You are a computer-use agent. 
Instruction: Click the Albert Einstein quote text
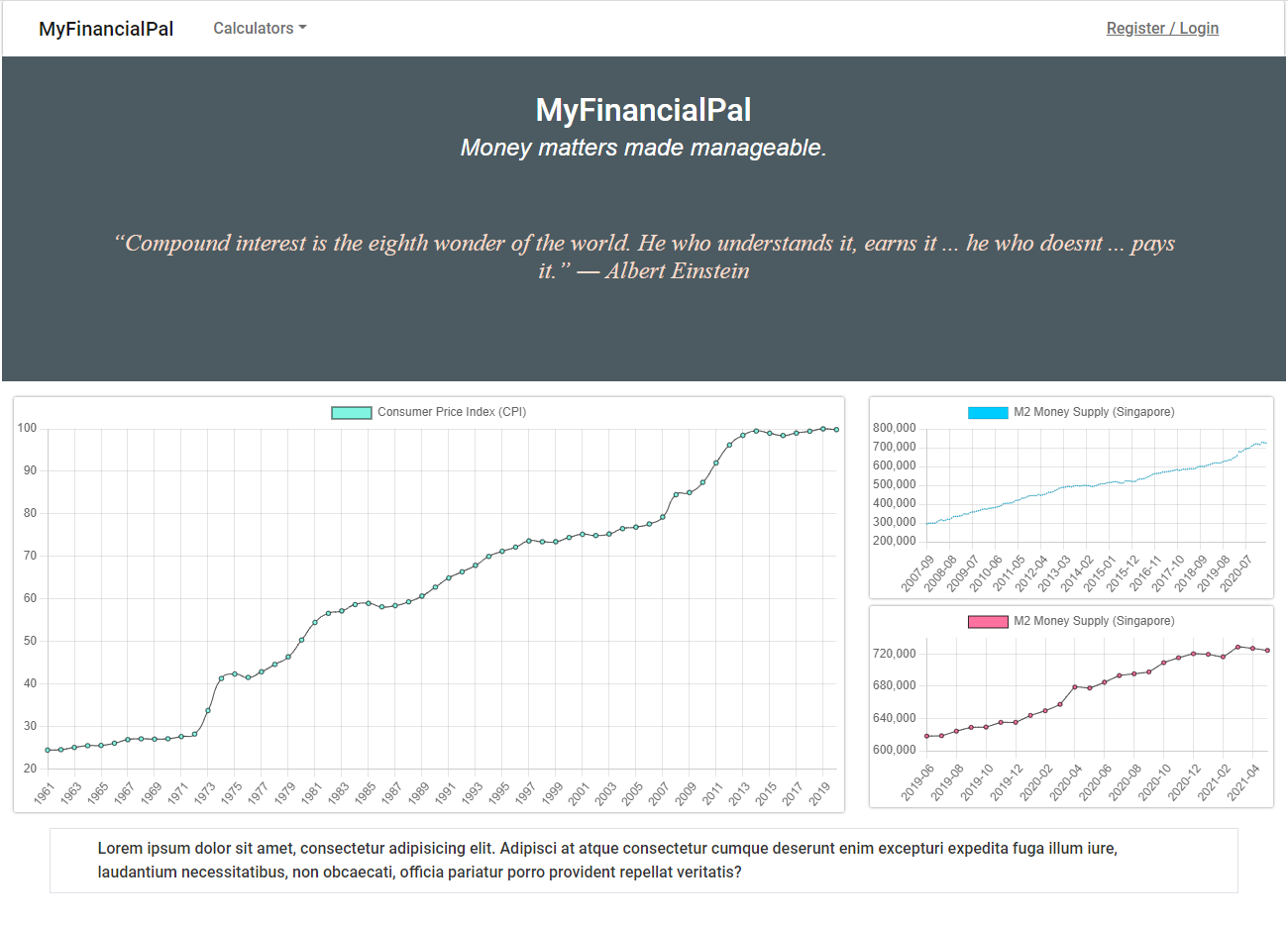click(644, 257)
